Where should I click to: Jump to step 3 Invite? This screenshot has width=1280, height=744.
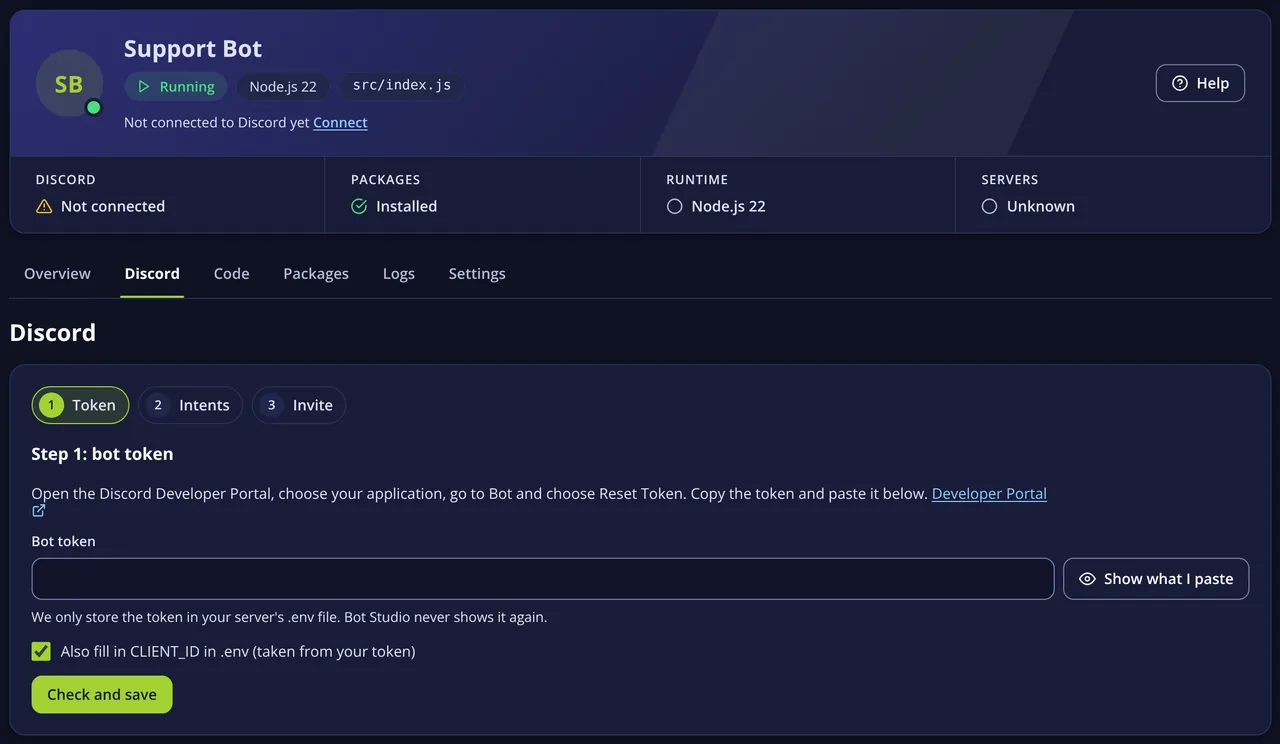pos(299,405)
